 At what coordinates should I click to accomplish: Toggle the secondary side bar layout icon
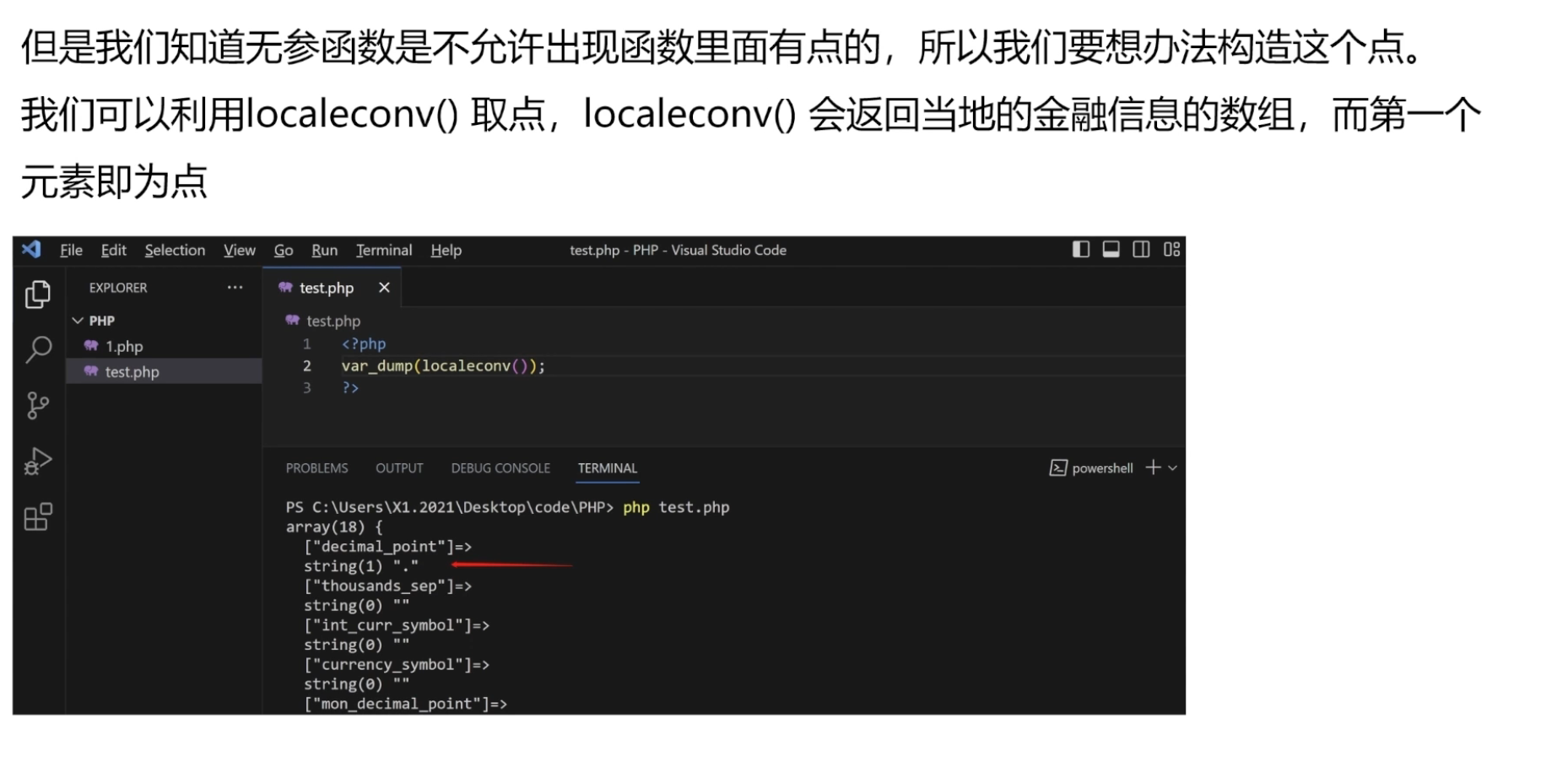[1141, 249]
